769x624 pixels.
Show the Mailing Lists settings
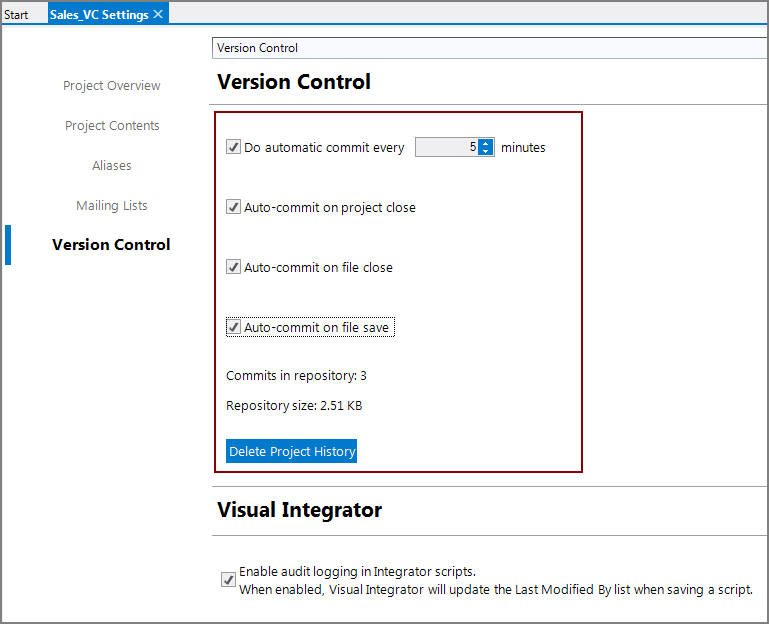(112, 206)
